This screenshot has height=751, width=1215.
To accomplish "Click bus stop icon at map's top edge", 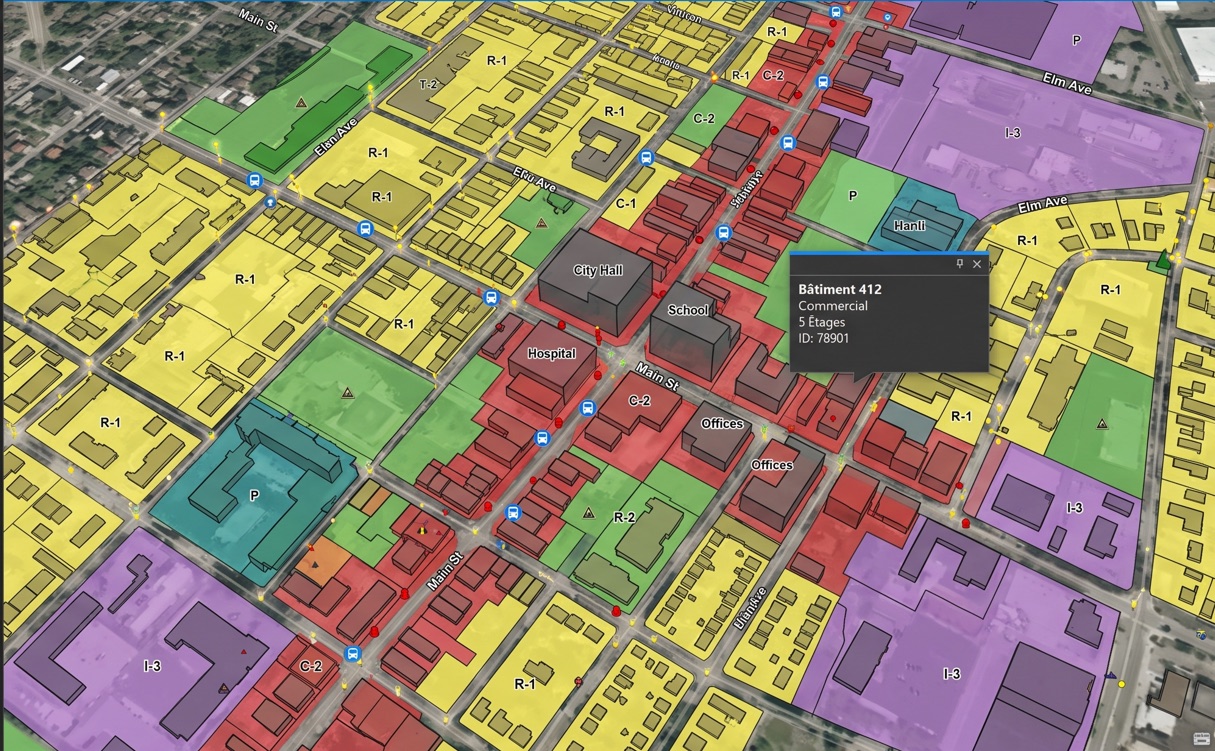I will point(836,12).
